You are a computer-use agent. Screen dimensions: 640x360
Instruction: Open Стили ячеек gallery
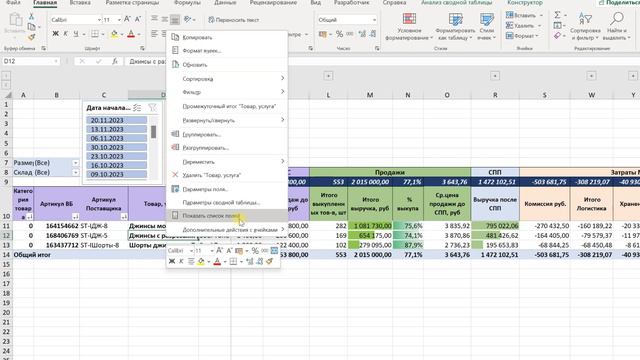[487, 27]
